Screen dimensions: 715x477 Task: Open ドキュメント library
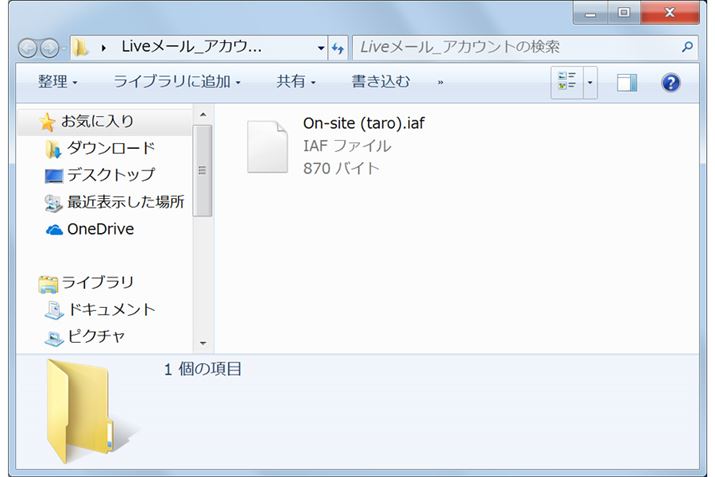(112, 310)
